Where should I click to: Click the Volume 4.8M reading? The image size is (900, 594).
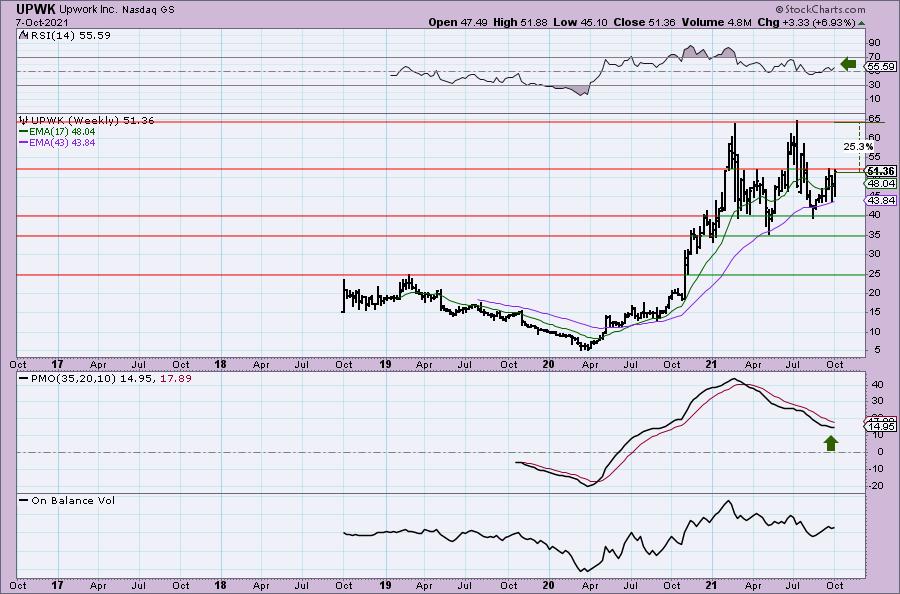pos(716,22)
